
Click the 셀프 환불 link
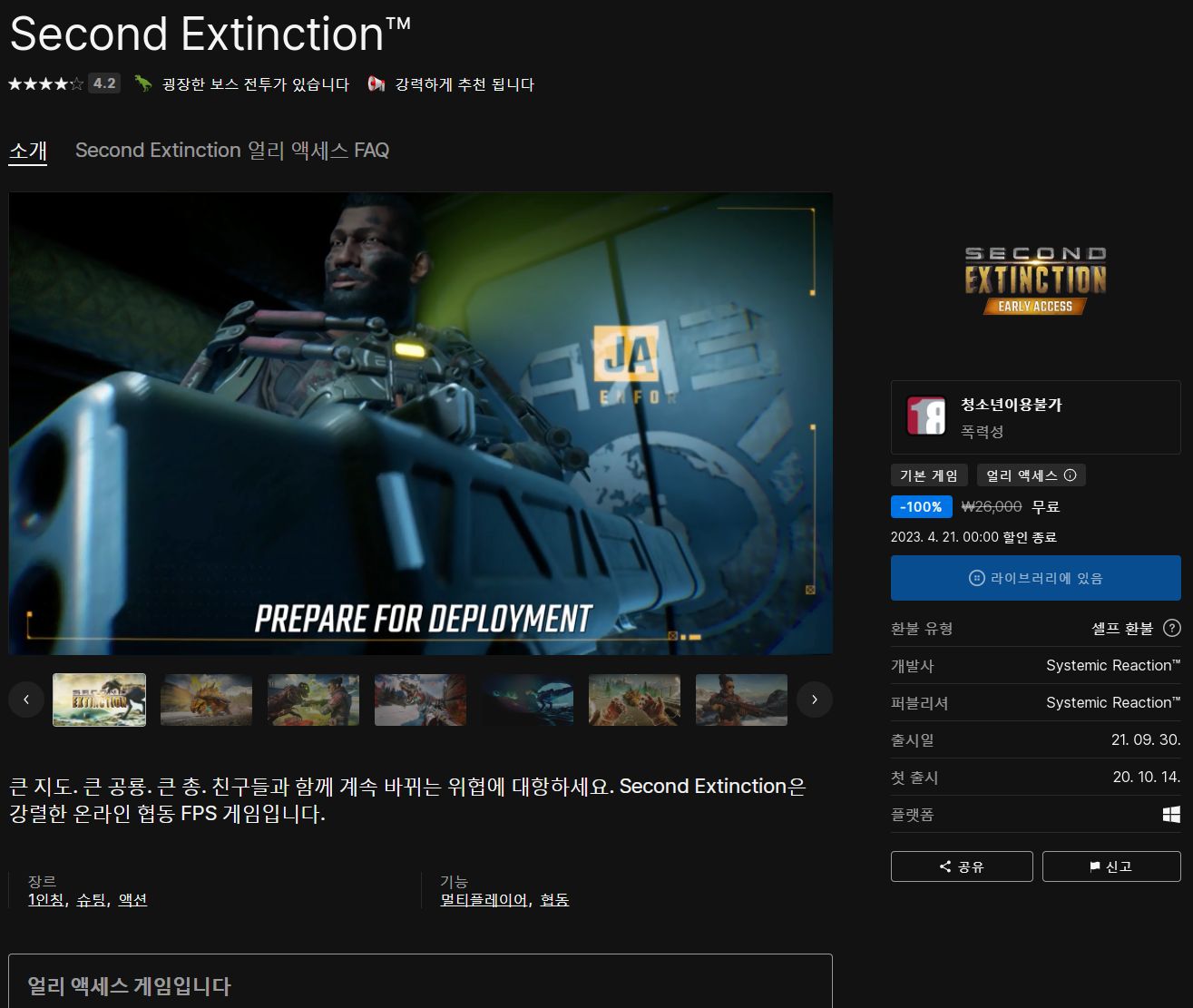[1122, 628]
